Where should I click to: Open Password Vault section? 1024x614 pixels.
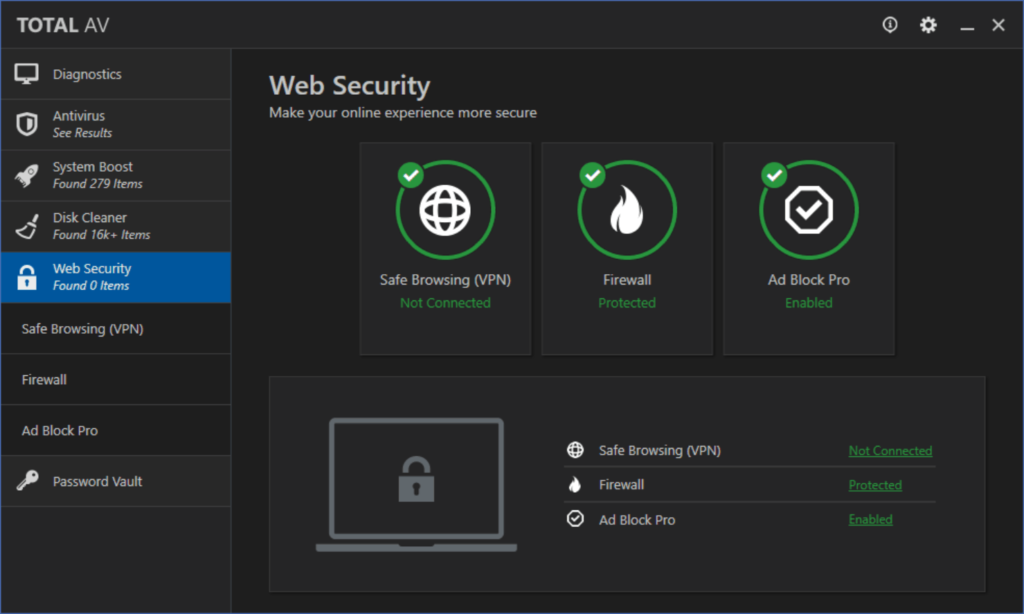click(x=116, y=481)
